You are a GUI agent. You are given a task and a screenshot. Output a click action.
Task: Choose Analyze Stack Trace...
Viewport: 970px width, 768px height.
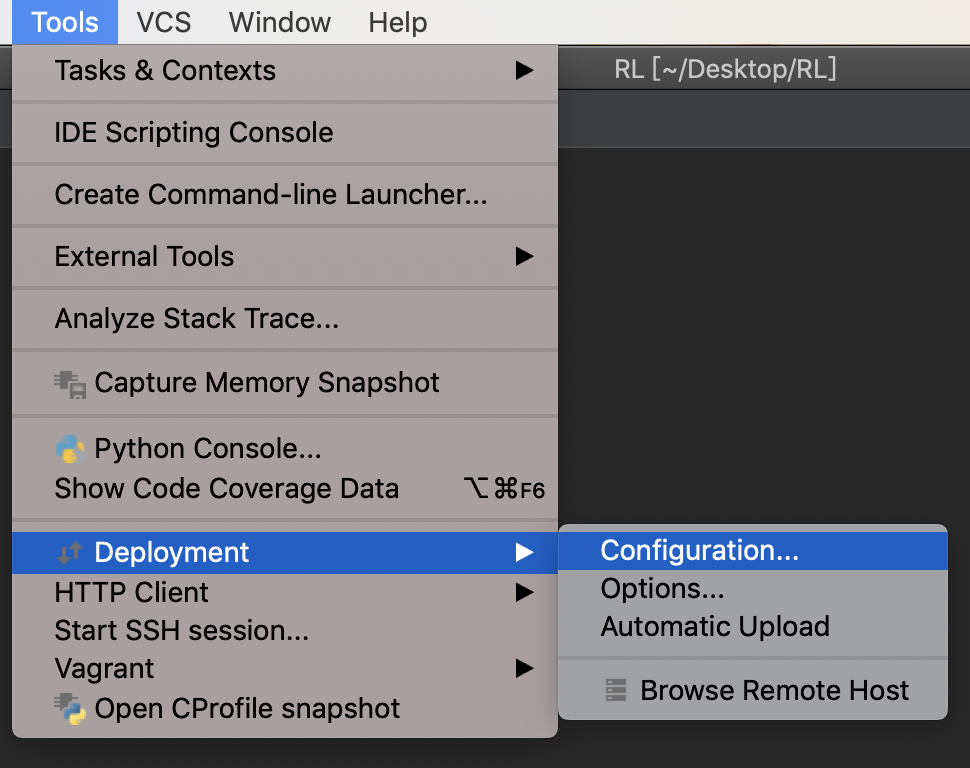[x=285, y=319]
